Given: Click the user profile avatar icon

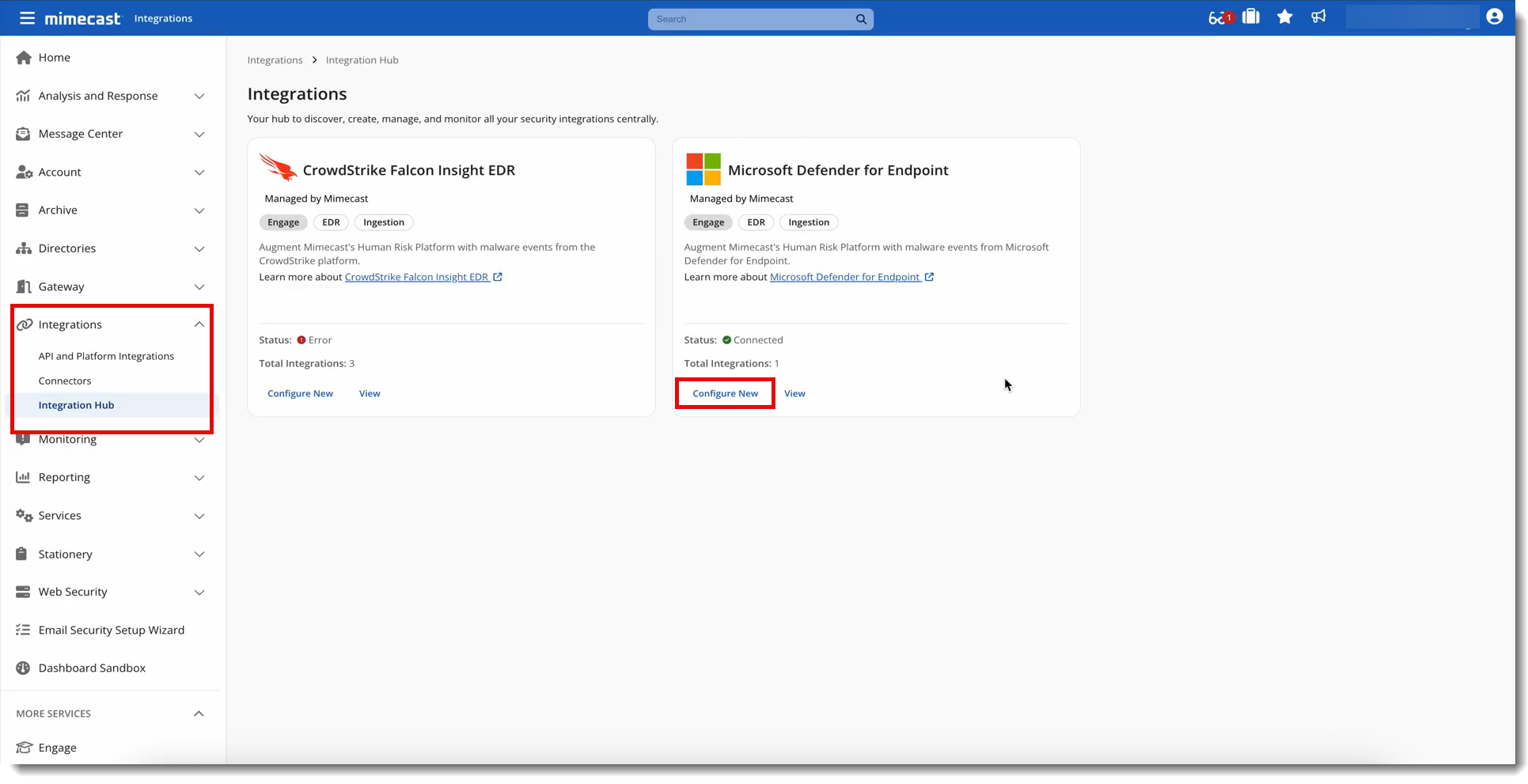Looking at the screenshot, I should pyautogui.click(x=1494, y=17).
